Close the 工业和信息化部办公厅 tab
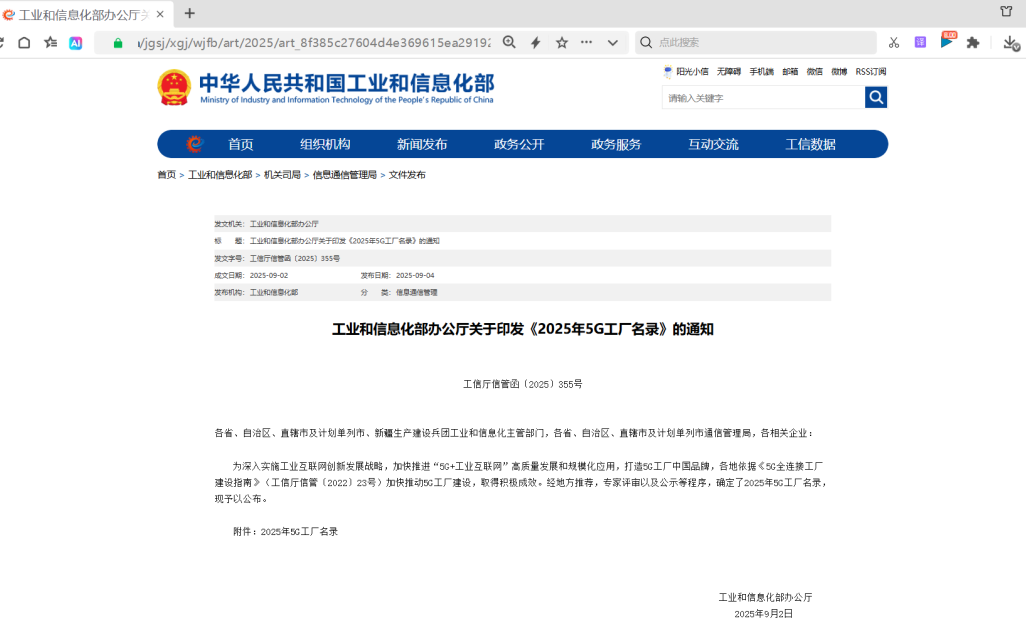1026x626 pixels. click(160, 14)
